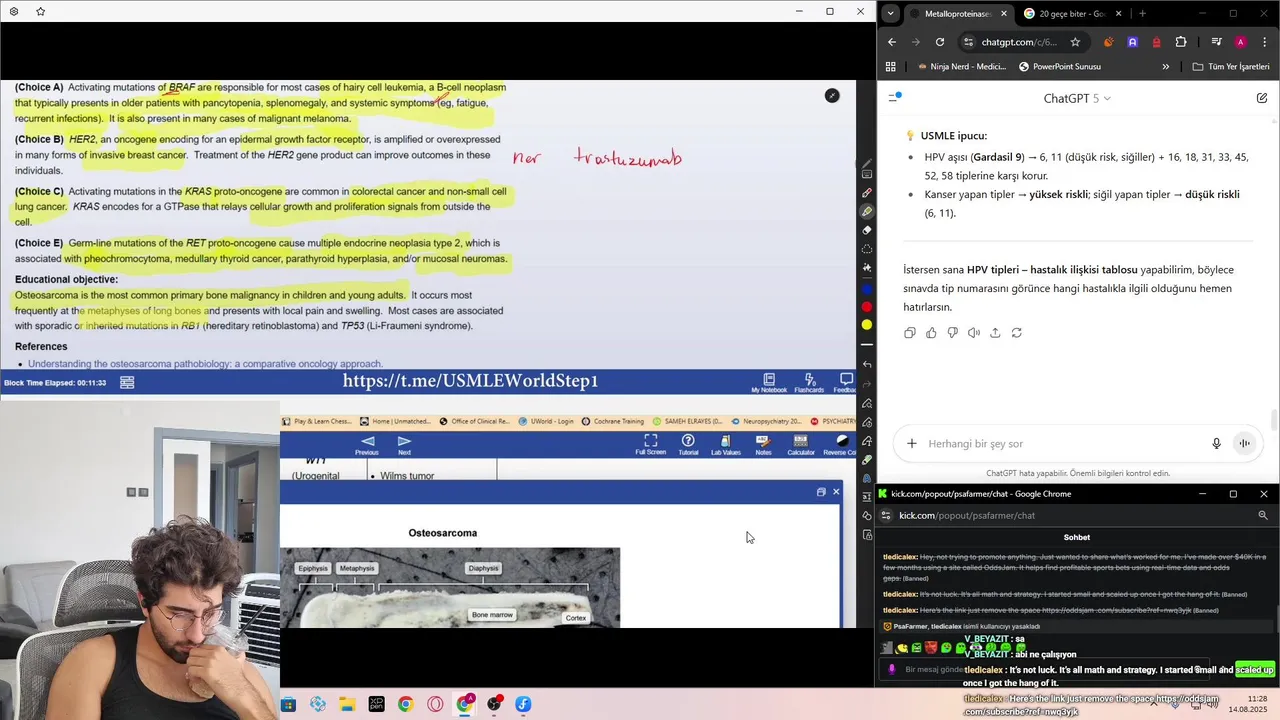The height and width of the screenshot is (720, 1280).
Task: Give thumbs up to ChatGPT response
Action: point(931,333)
